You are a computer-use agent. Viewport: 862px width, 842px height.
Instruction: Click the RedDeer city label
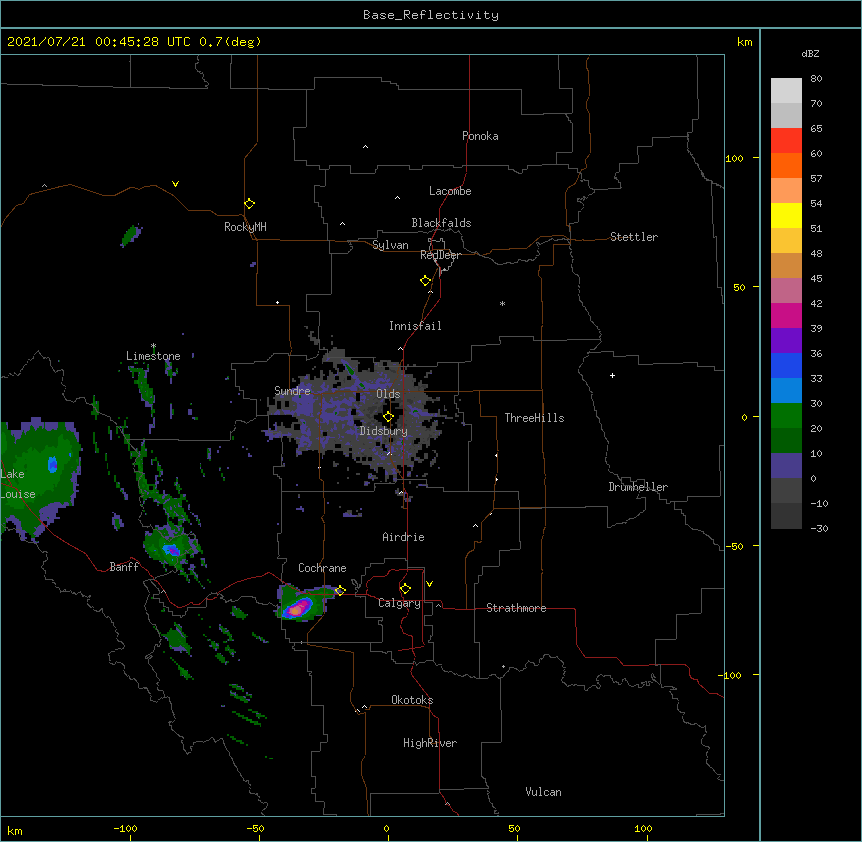point(440,255)
